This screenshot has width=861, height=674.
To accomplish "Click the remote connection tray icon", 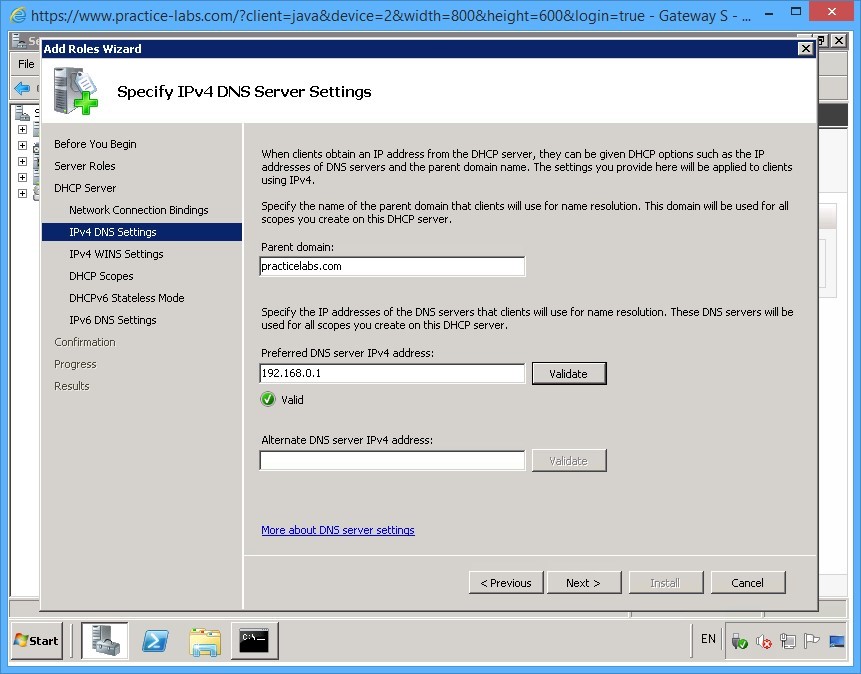I will (x=836, y=640).
